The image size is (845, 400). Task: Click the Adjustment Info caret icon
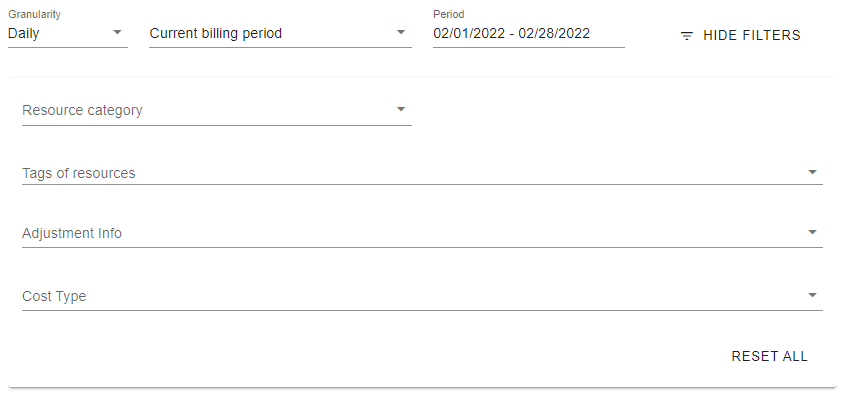[x=812, y=233]
